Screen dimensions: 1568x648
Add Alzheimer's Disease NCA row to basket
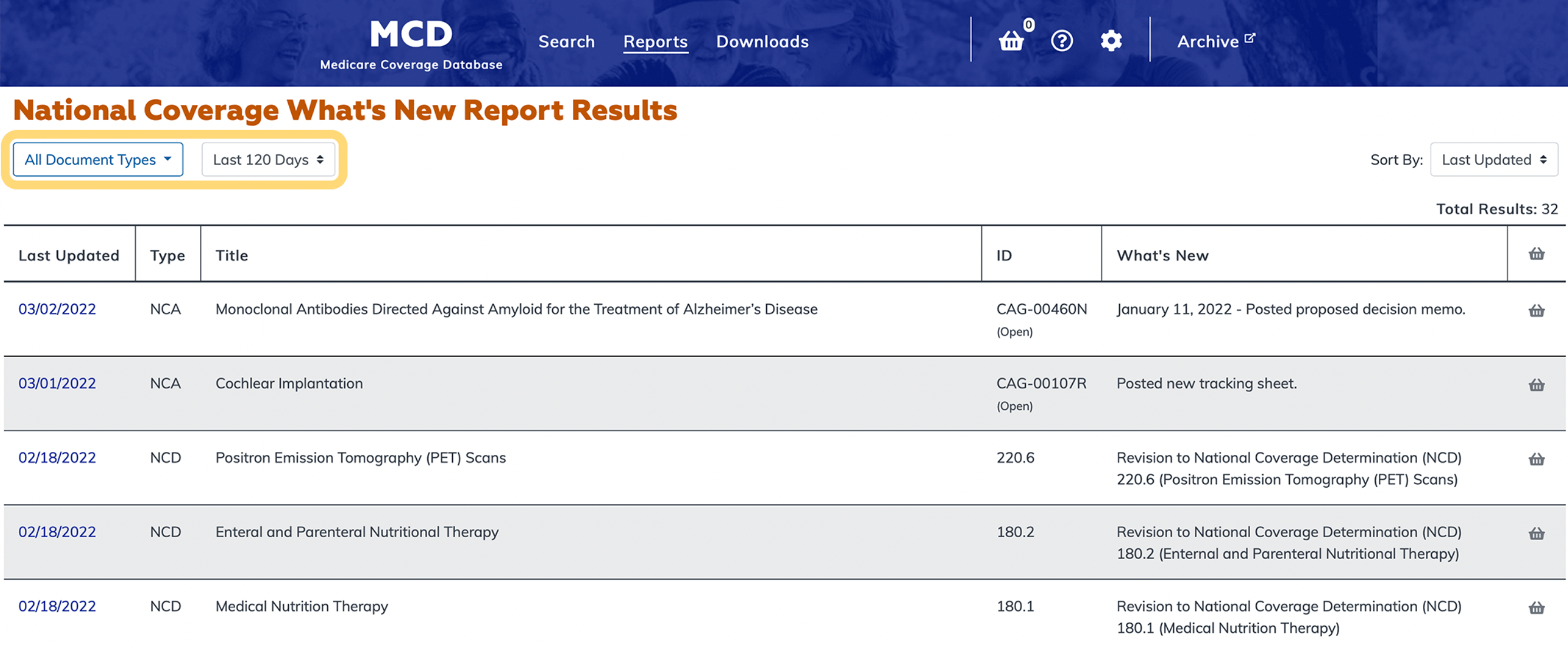click(x=1536, y=311)
